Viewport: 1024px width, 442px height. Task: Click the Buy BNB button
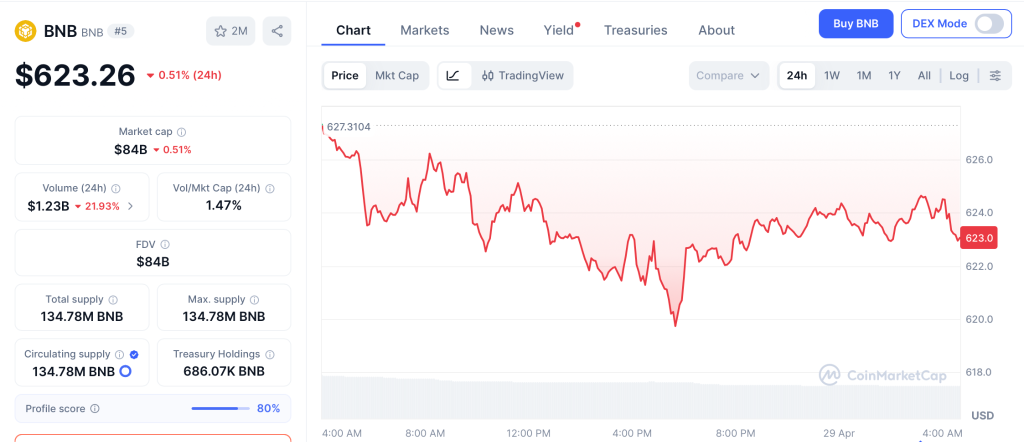pos(855,23)
